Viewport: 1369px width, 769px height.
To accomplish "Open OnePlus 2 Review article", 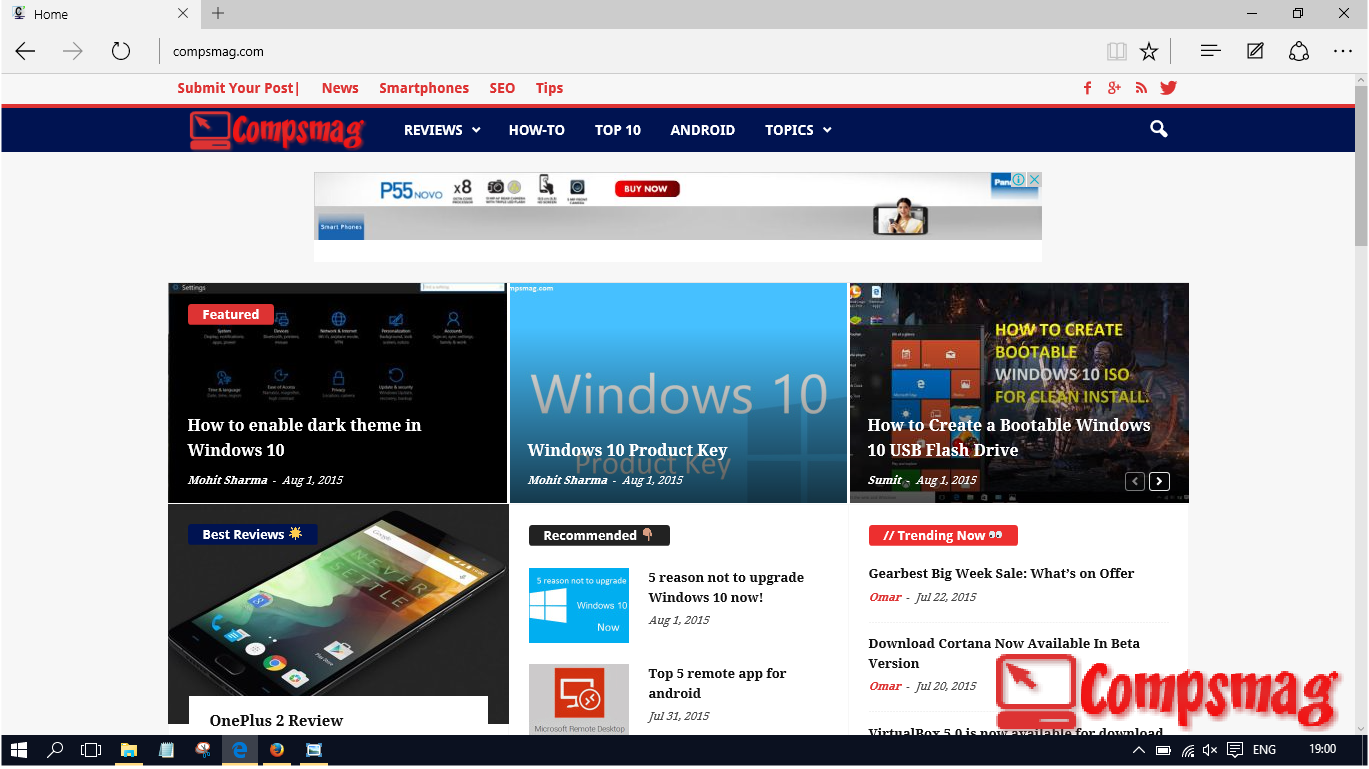I will point(276,720).
